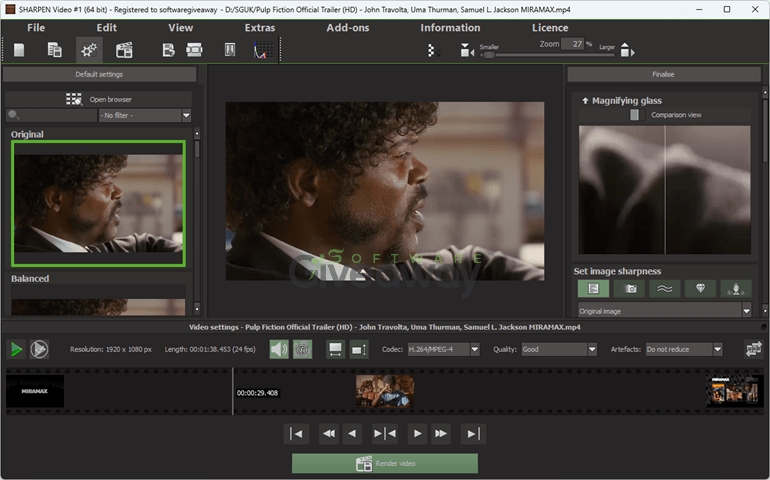
Task: Click the trim marker button between playback arrows
Action: (x=385, y=433)
